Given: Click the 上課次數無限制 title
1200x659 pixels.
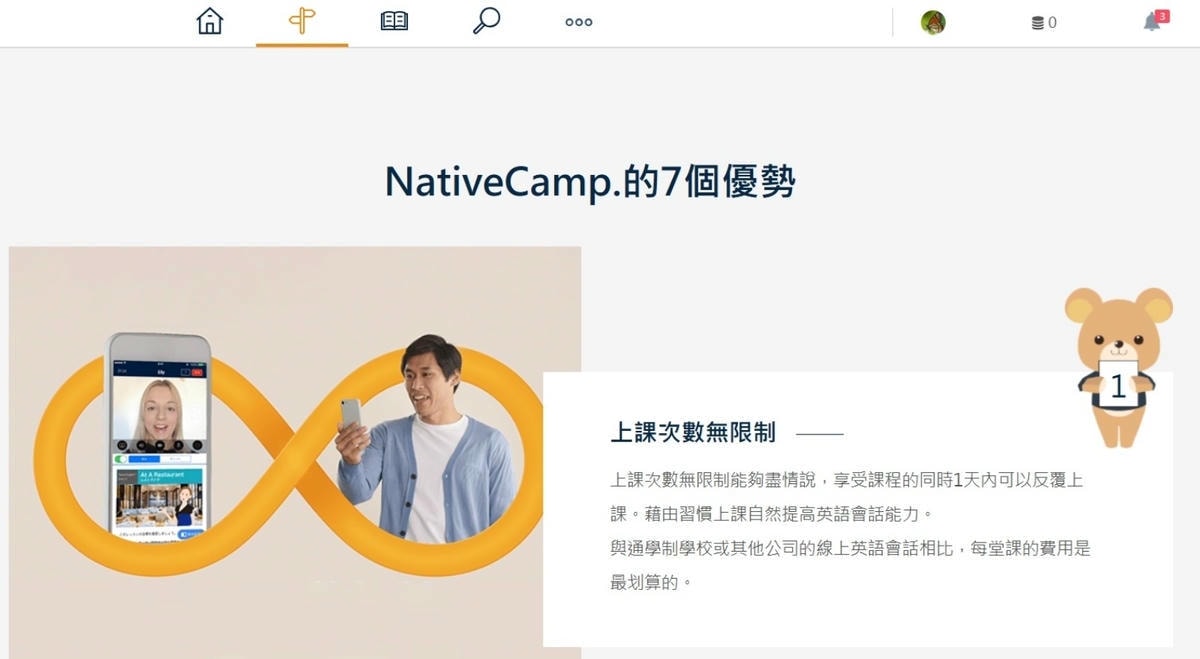Looking at the screenshot, I should coord(693,432).
